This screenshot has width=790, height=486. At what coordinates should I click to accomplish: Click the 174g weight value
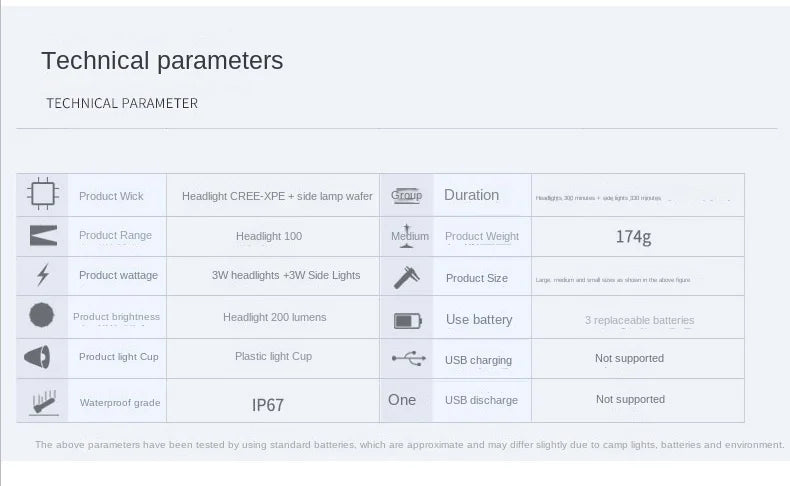(x=633, y=237)
